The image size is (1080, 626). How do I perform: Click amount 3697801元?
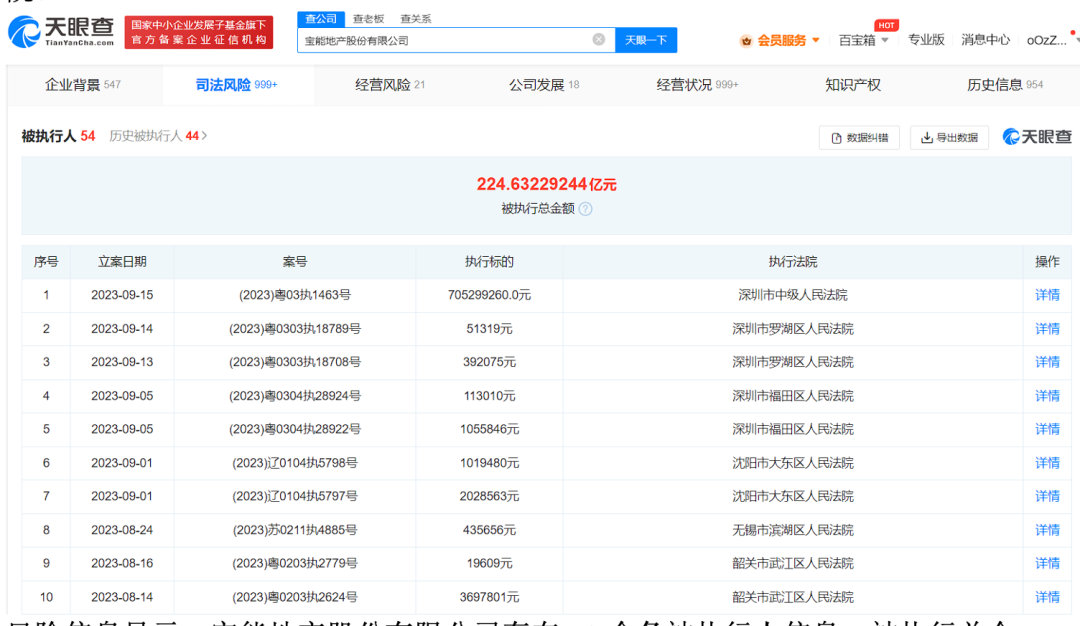pos(489,597)
